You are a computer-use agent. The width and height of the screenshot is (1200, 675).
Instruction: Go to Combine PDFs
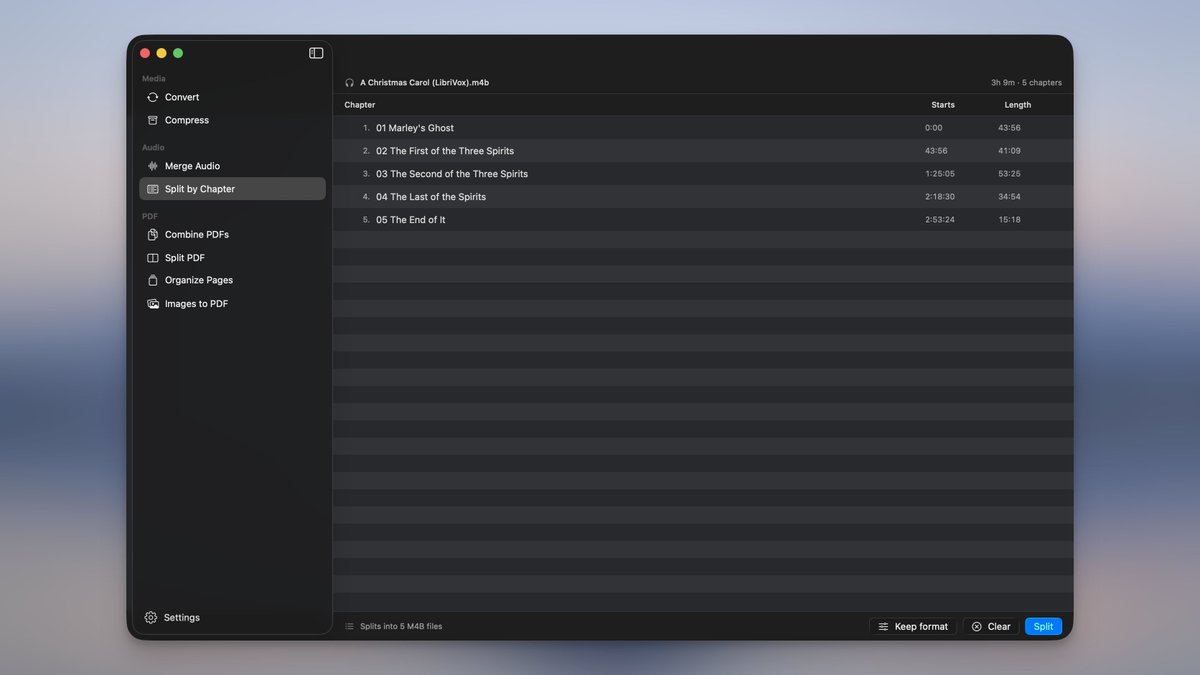coord(232,235)
